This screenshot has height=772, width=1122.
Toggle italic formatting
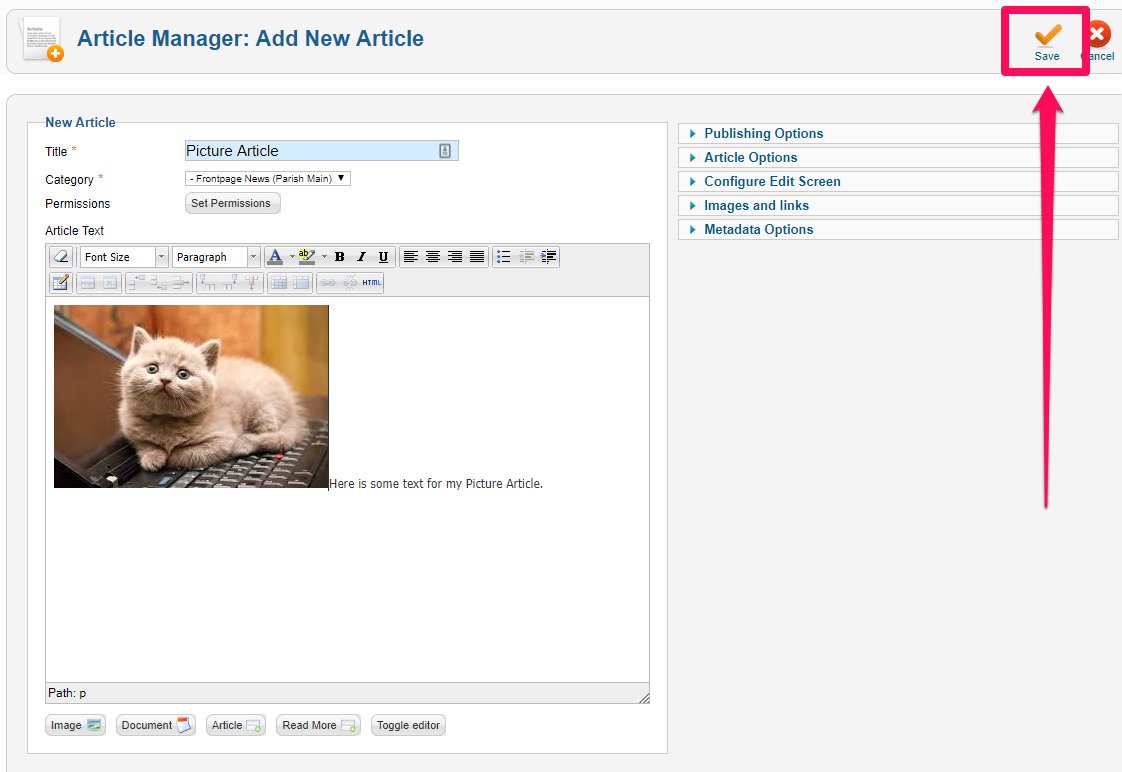(x=361, y=256)
